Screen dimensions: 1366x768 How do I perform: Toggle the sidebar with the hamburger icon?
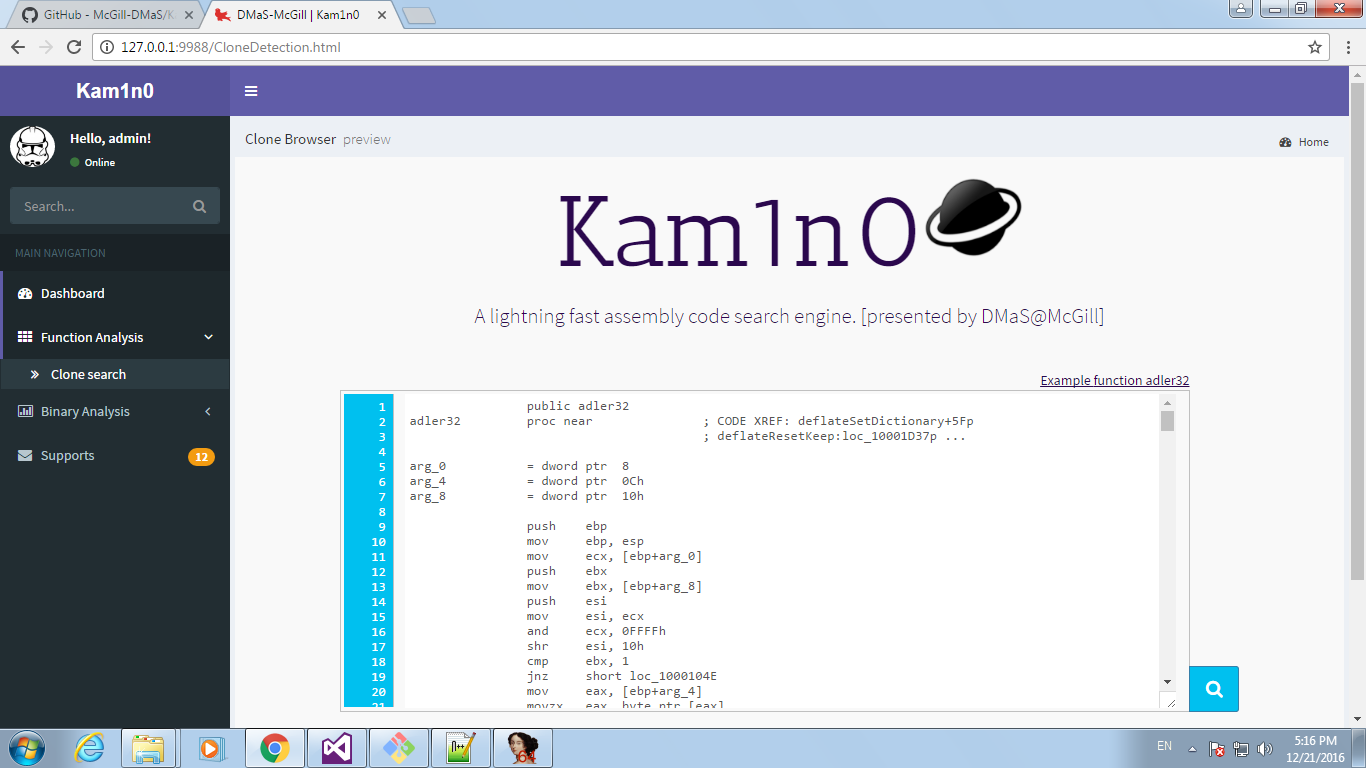tap(251, 91)
